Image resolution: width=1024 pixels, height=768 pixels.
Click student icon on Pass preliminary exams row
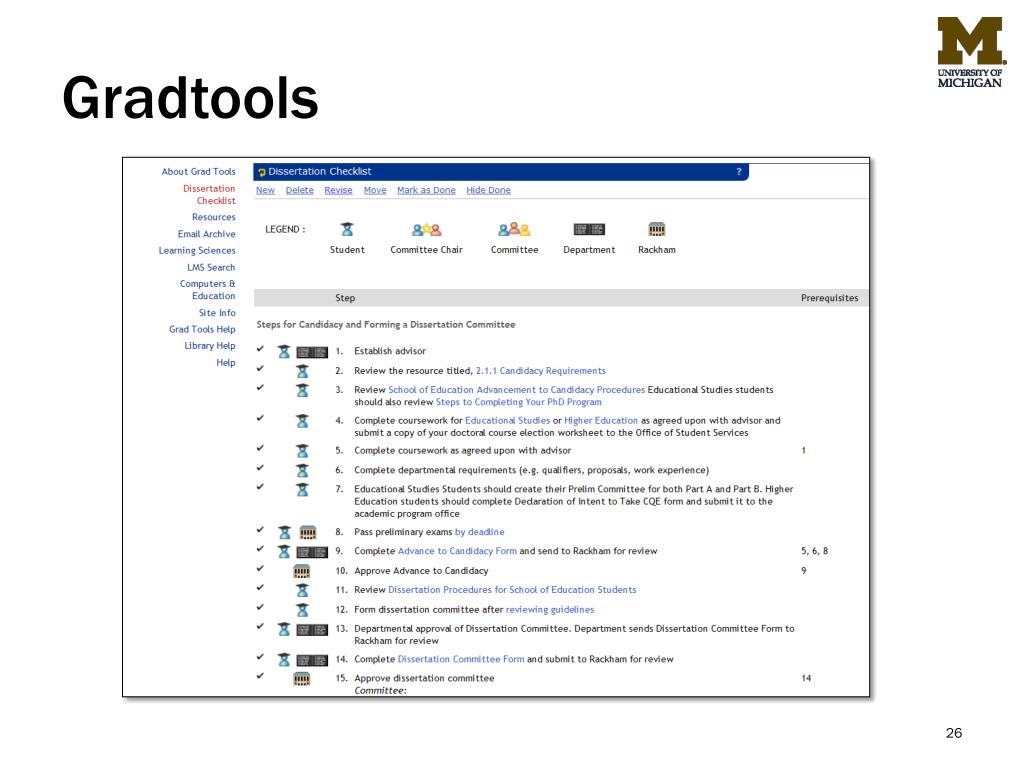tap(284, 533)
